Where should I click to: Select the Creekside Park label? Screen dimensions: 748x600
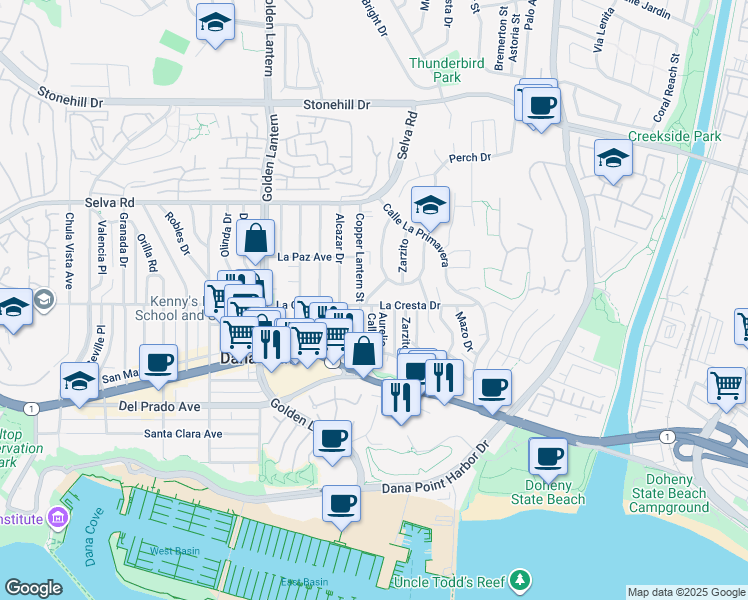(x=675, y=136)
